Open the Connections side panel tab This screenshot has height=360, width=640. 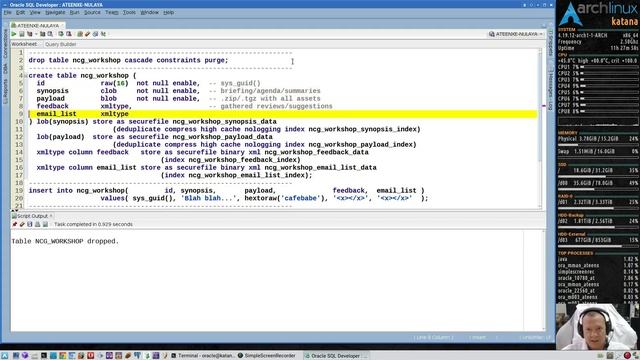[x=5, y=43]
